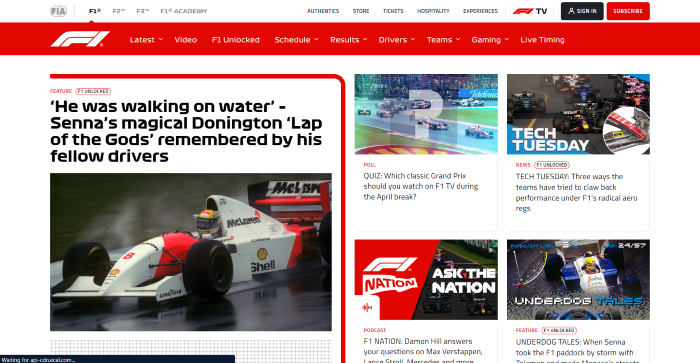
Task: Click the F1 Unlocked badge on Underdog Tales
Action: pyautogui.click(x=559, y=330)
